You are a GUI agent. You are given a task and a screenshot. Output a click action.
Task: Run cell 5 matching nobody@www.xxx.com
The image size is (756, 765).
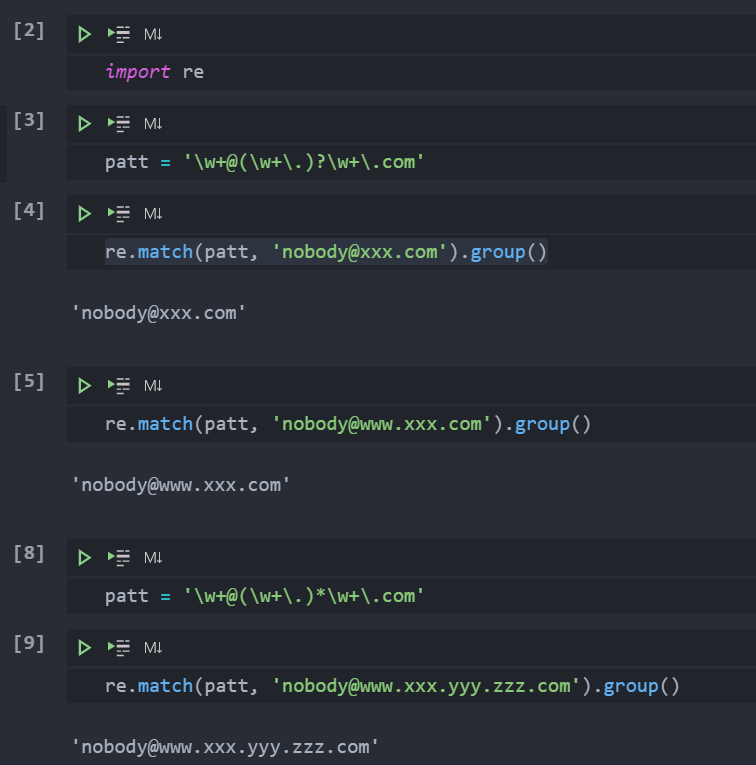[x=84, y=386]
